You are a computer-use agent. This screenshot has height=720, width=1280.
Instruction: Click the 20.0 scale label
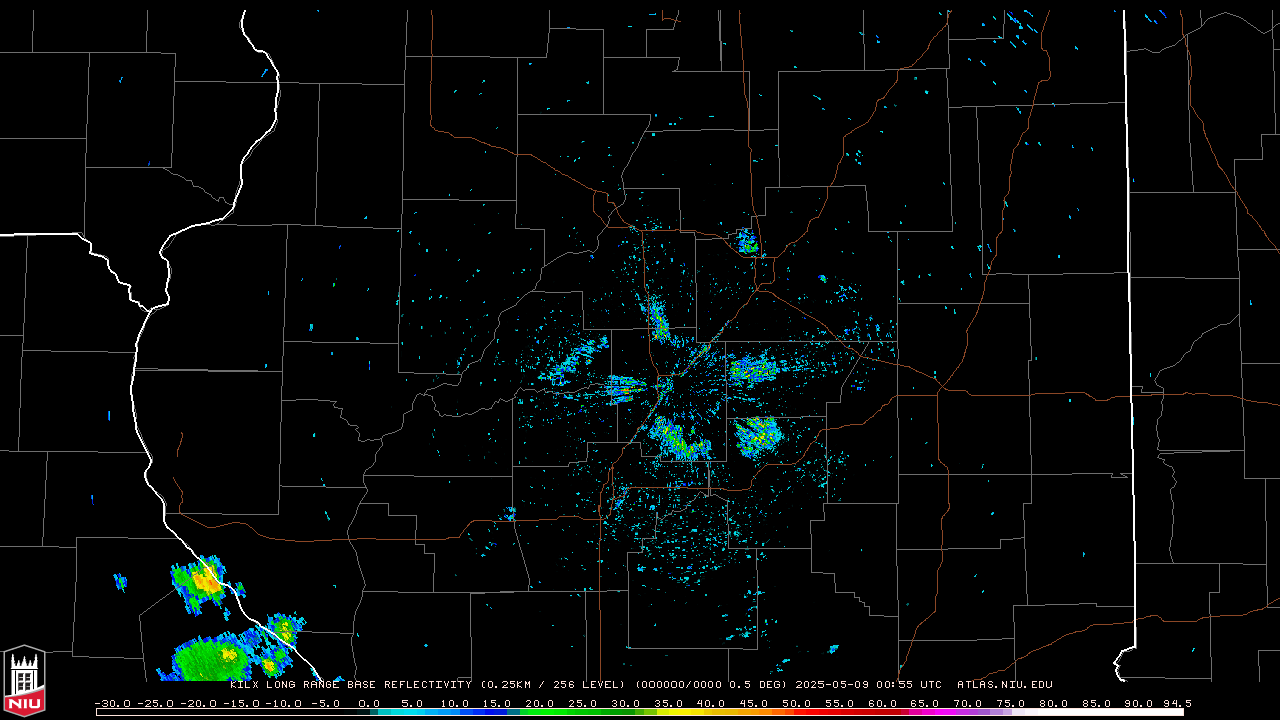pos(540,703)
